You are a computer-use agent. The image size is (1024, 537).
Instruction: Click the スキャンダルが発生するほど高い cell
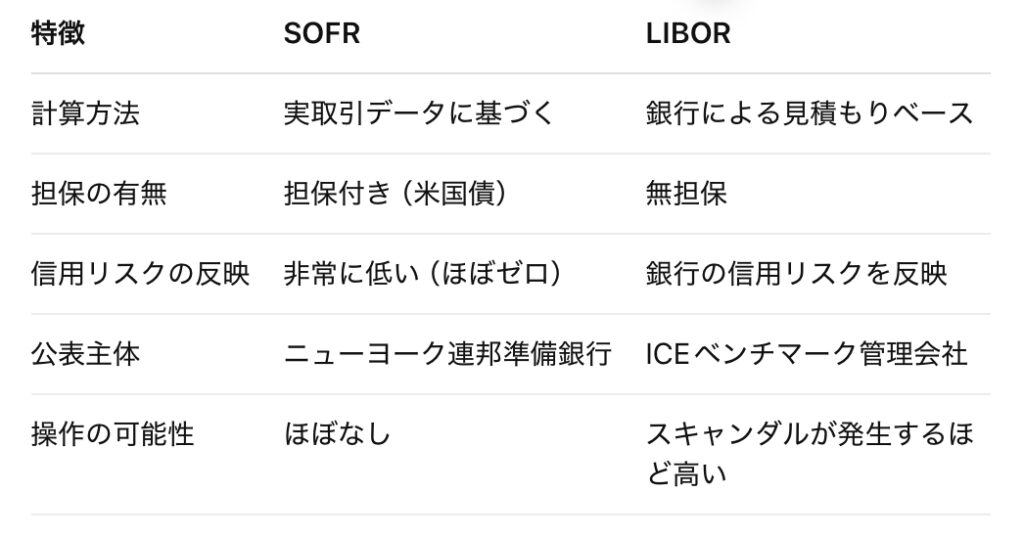point(809,452)
